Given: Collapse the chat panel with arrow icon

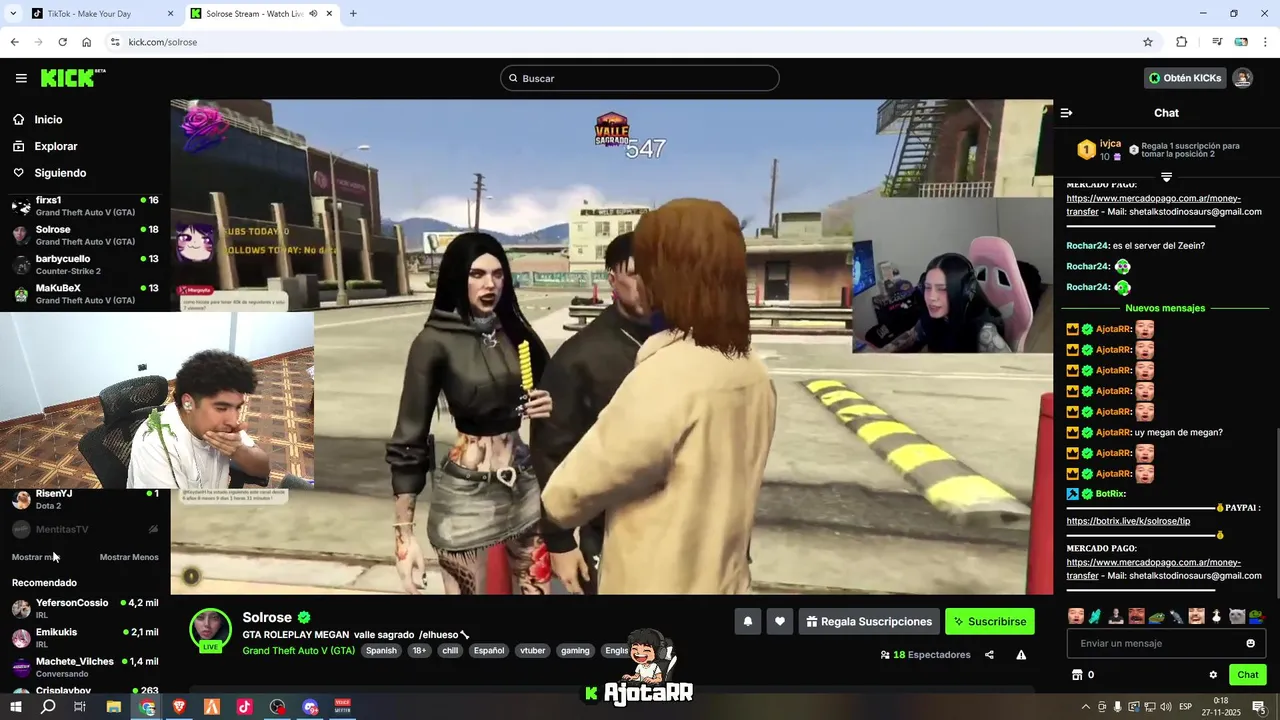Looking at the screenshot, I should [x=1066, y=113].
